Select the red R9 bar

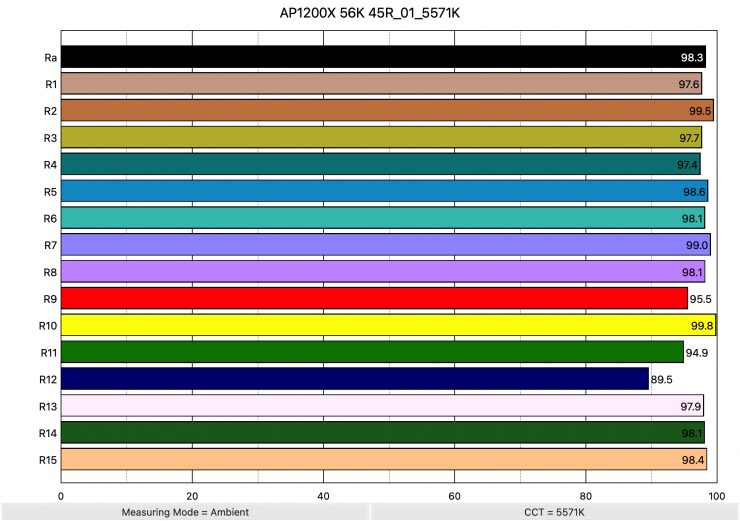[374, 298]
